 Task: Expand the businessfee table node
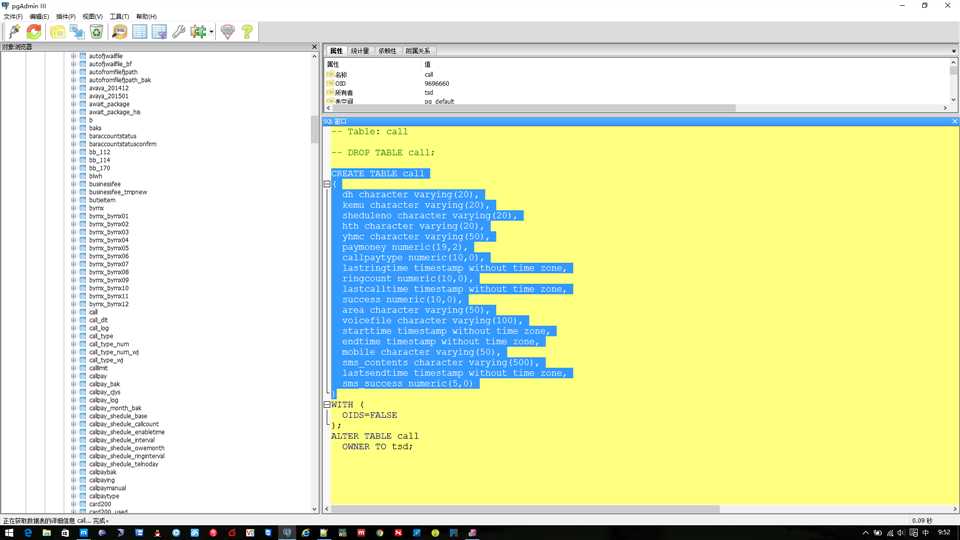(73, 184)
